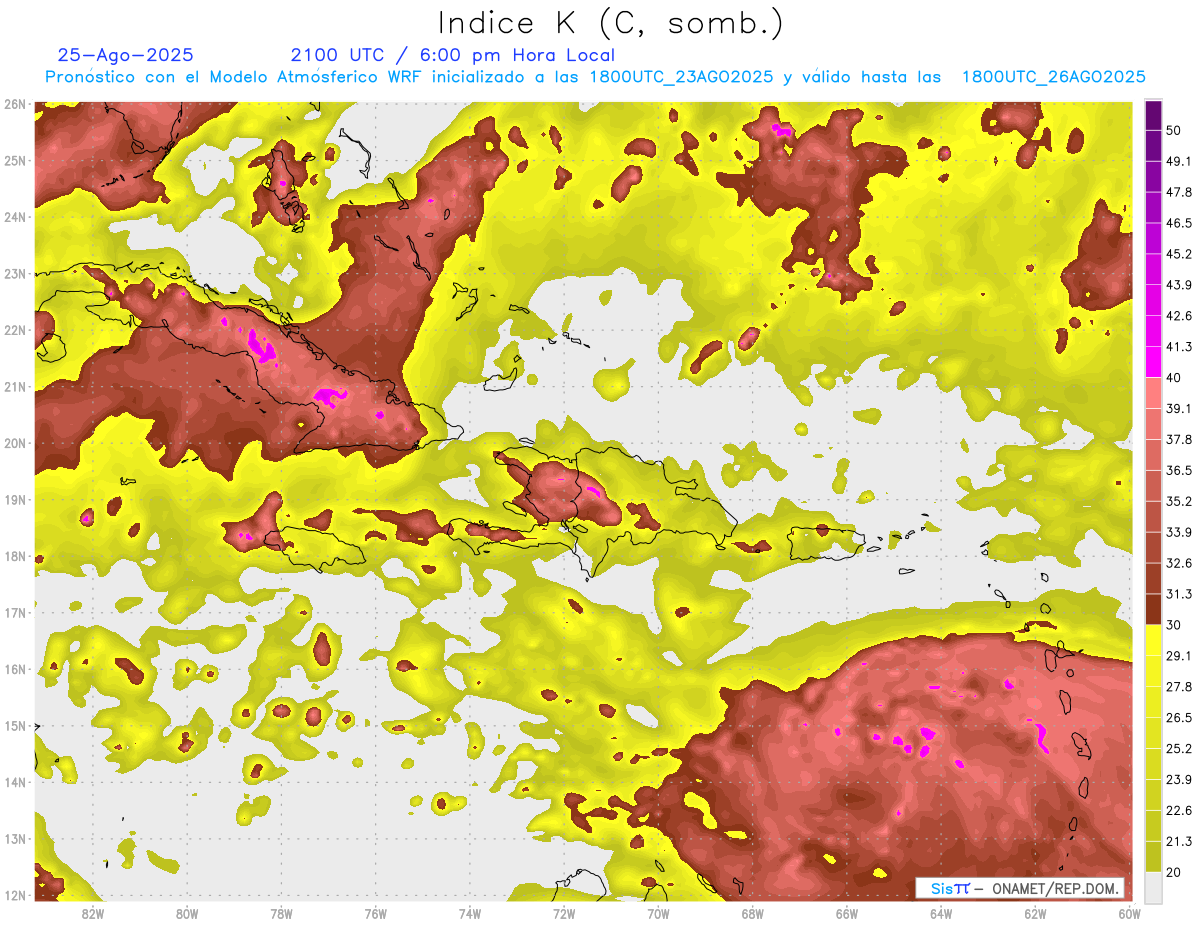1200x927 pixels.
Task: Click the time label "2100 UTC / 6:00 pm Hora Local"
Action: tap(453, 55)
